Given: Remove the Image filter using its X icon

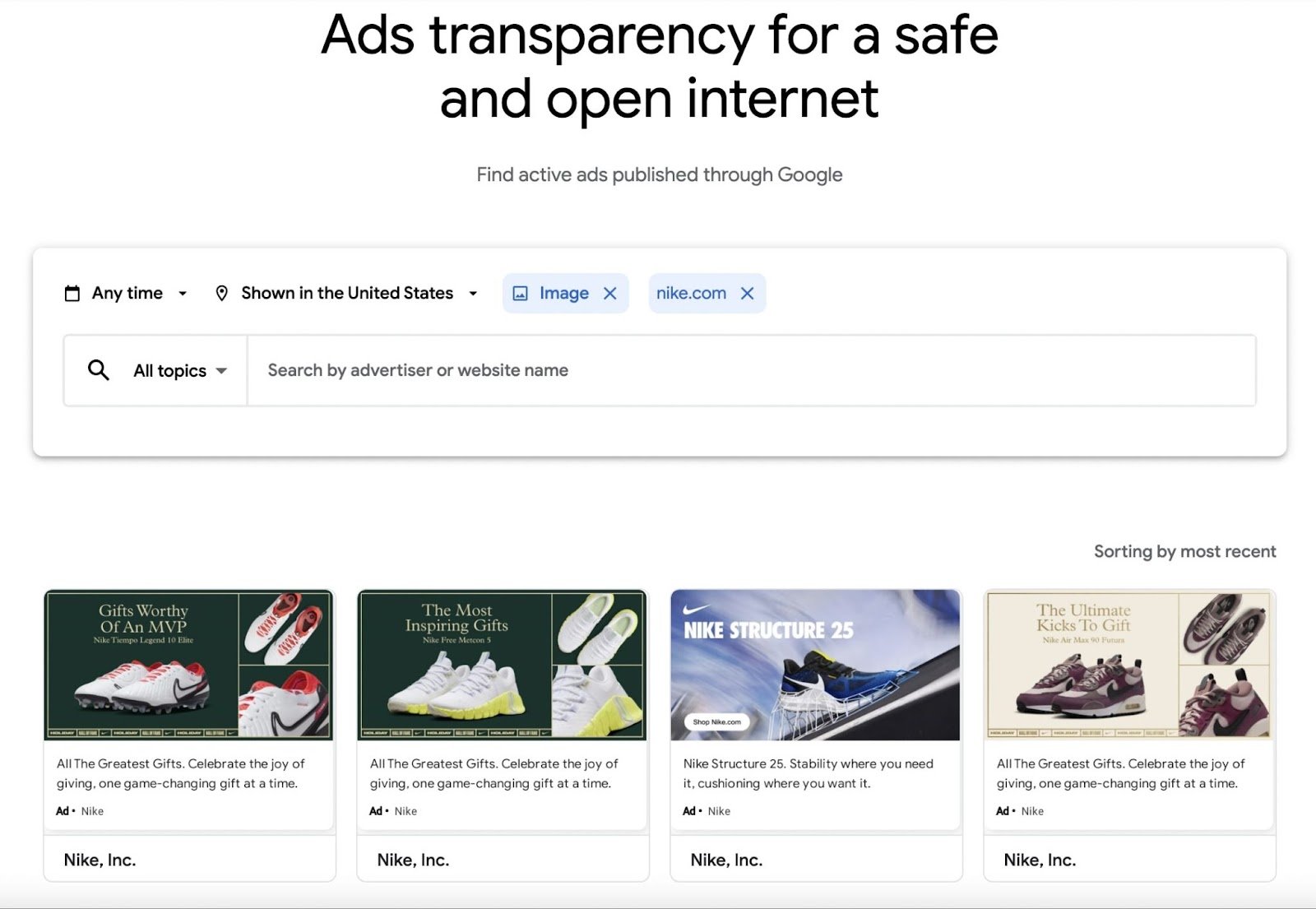Looking at the screenshot, I should point(609,293).
